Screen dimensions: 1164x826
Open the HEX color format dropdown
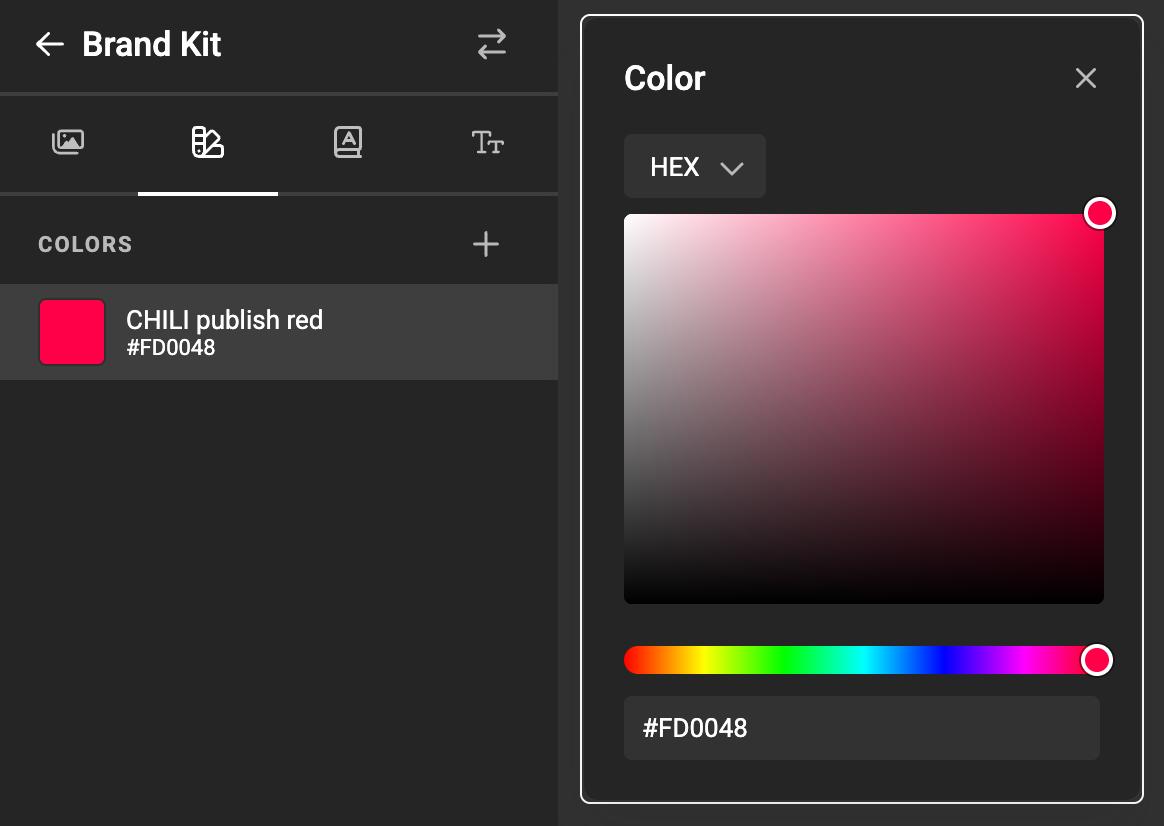click(x=694, y=166)
